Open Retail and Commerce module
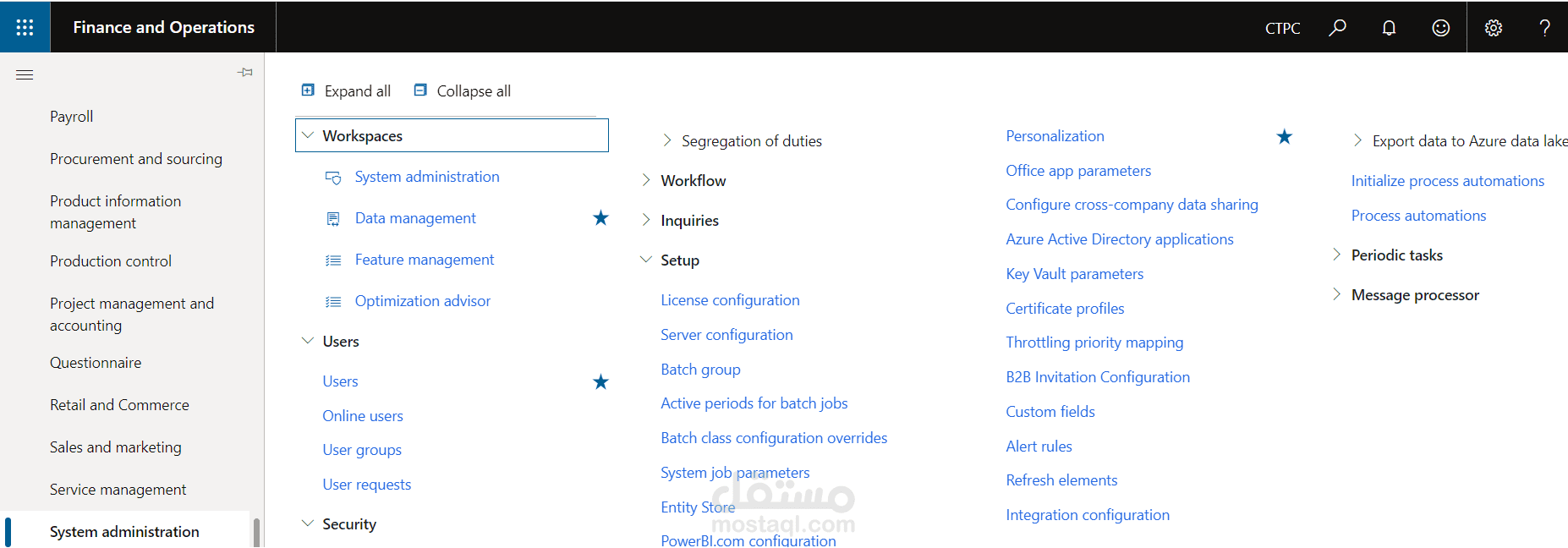The height and width of the screenshot is (548, 1568). click(x=119, y=405)
